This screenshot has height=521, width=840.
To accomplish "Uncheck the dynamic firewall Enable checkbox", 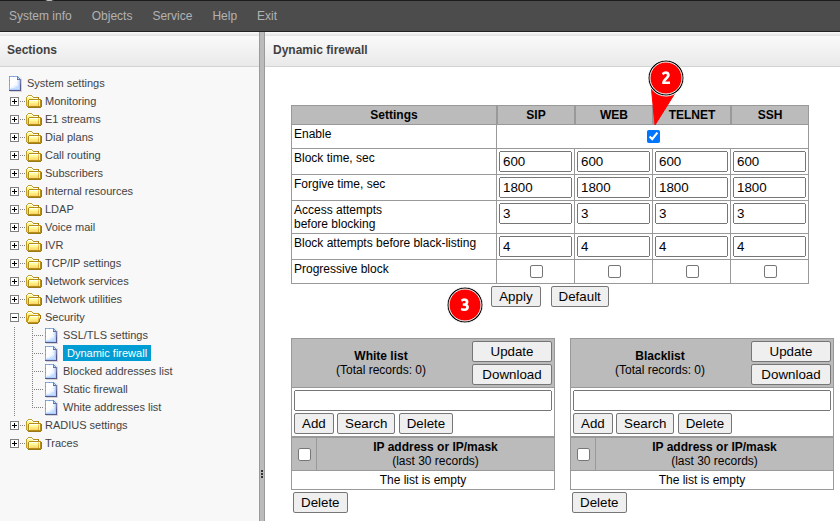I will pos(653,136).
